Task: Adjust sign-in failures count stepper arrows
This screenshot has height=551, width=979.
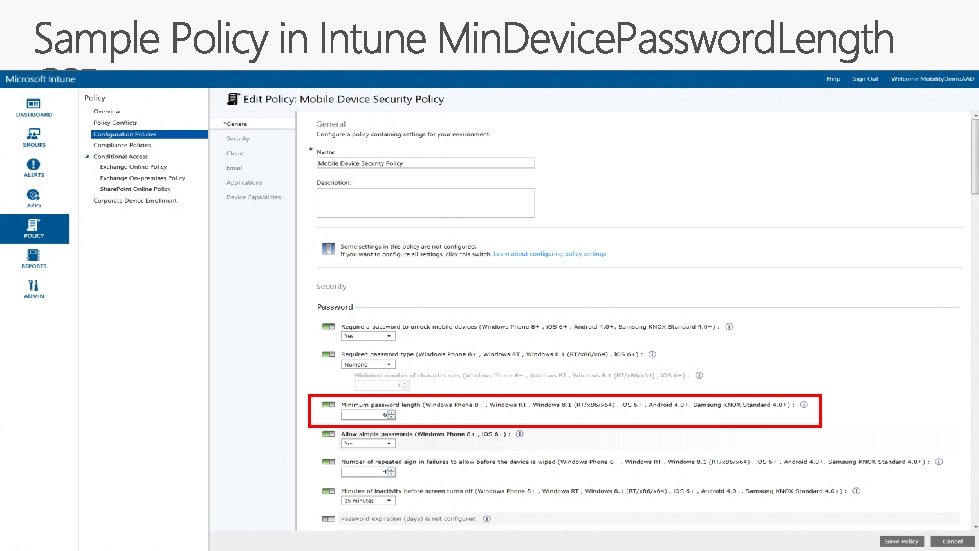Action: click(391, 472)
